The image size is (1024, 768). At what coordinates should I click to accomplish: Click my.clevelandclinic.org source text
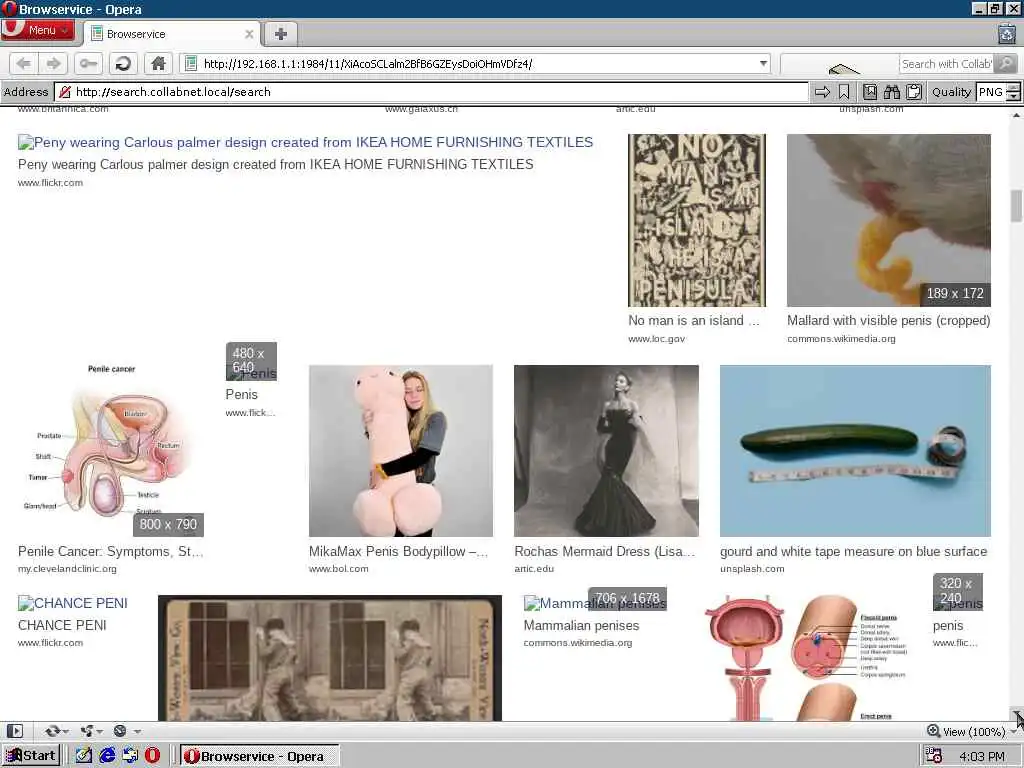point(67,569)
